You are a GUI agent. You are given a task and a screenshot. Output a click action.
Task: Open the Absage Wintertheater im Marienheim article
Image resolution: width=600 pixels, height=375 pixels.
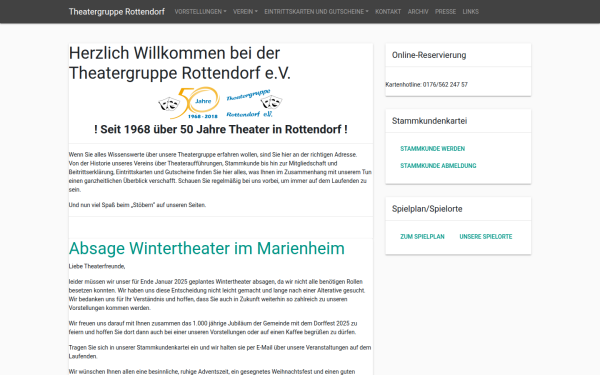[x=207, y=248]
